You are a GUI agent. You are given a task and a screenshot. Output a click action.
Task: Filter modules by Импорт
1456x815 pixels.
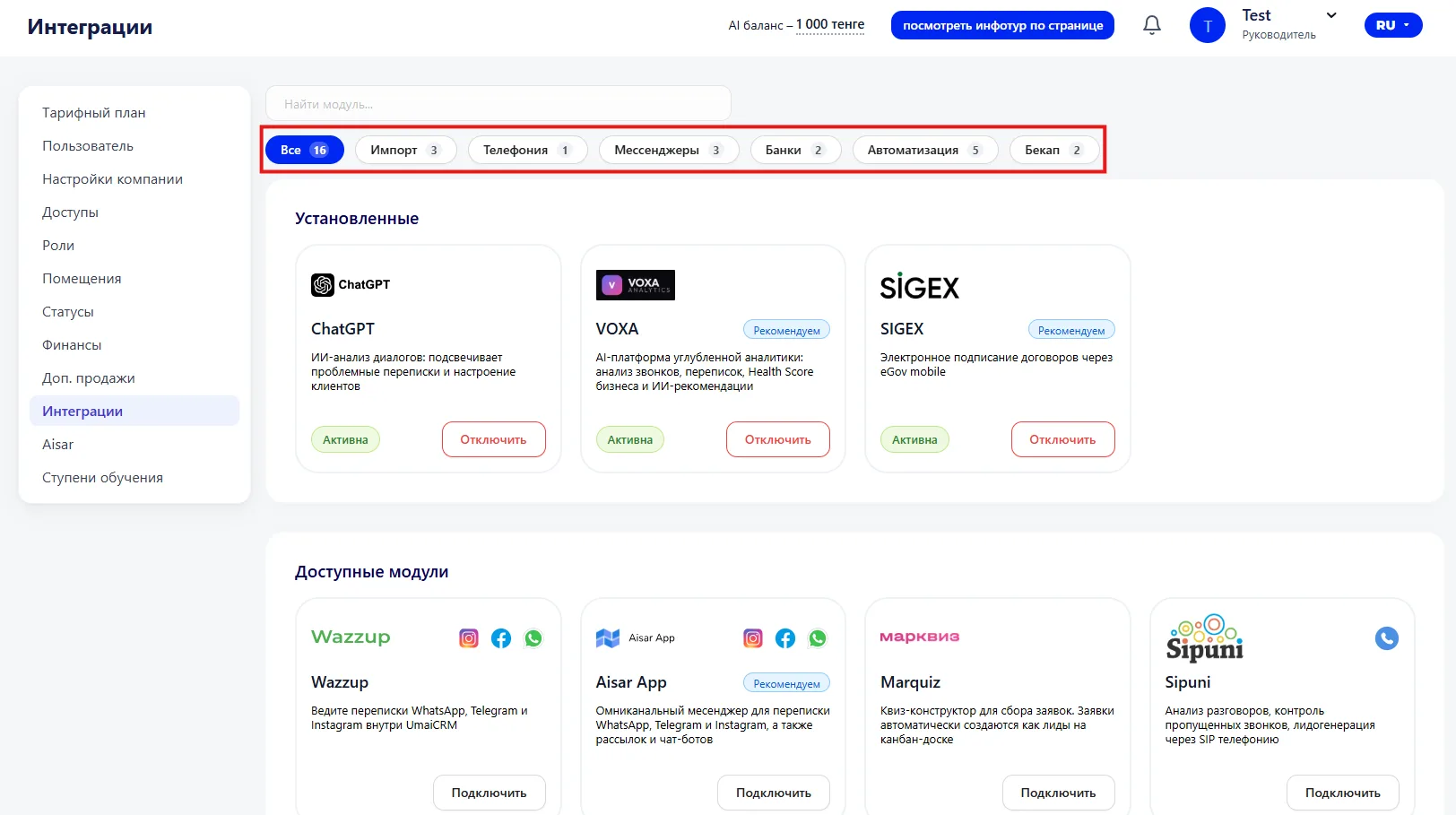point(406,150)
